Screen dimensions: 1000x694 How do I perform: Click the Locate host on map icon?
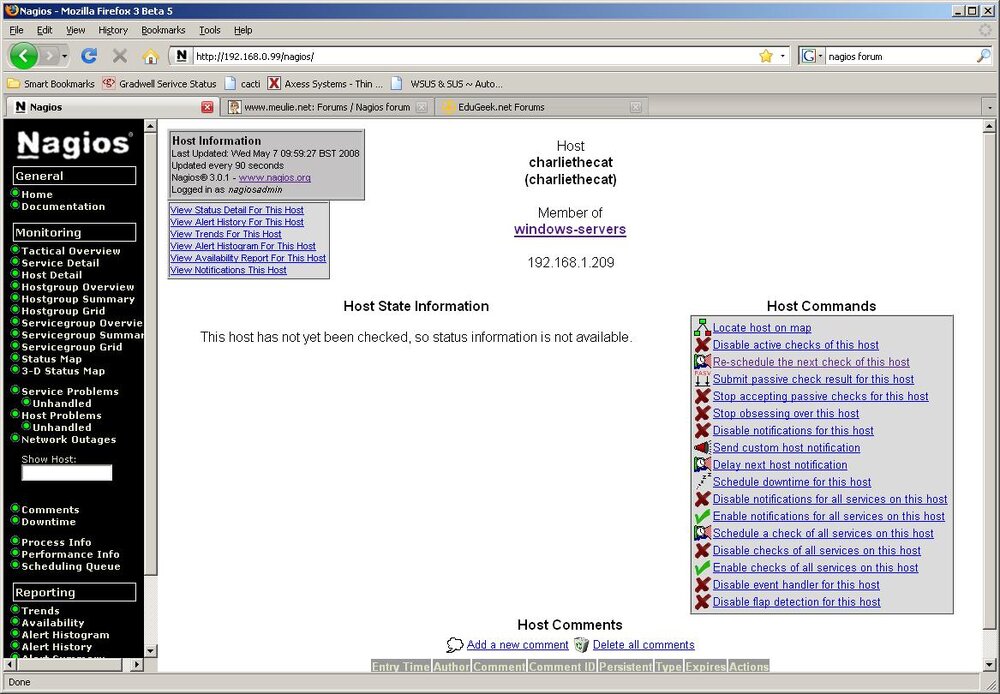click(x=702, y=327)
